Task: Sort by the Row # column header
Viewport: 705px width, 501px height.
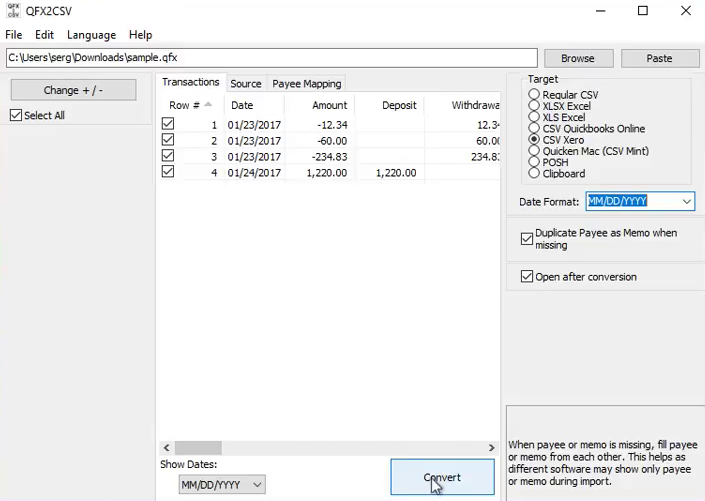Action: [190, 105]
